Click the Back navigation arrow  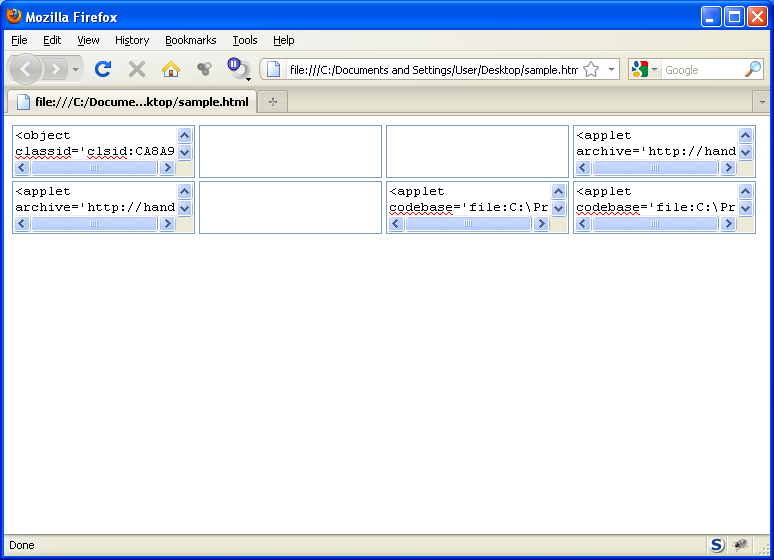click(26, 69)
